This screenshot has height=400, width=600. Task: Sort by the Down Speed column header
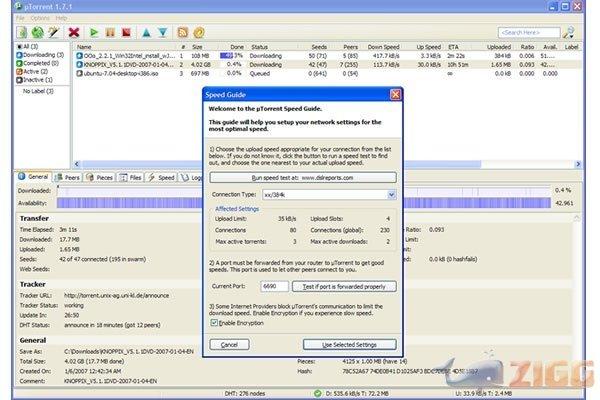click(383, 47)
